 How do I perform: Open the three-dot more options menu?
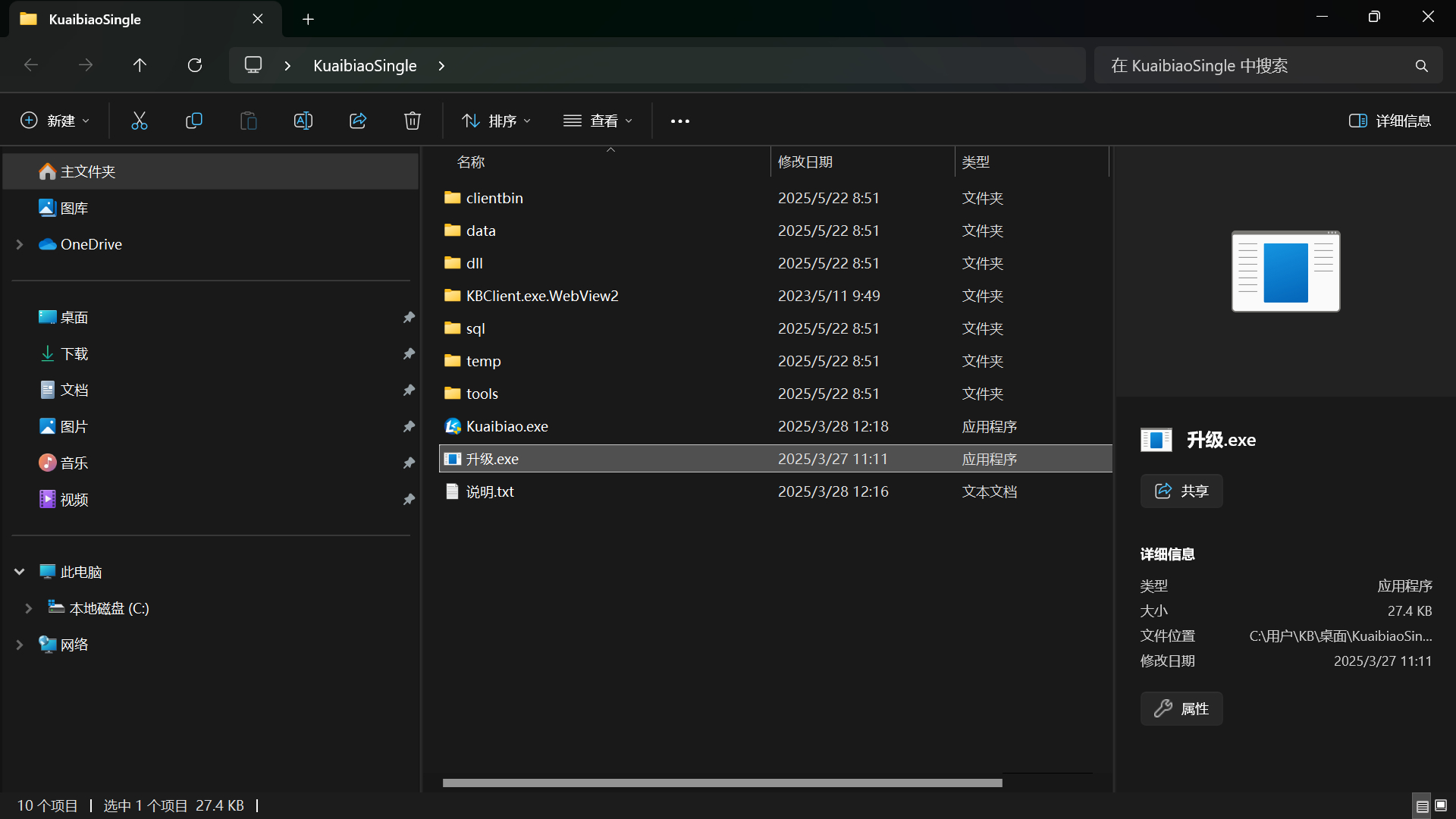point(680,121)
